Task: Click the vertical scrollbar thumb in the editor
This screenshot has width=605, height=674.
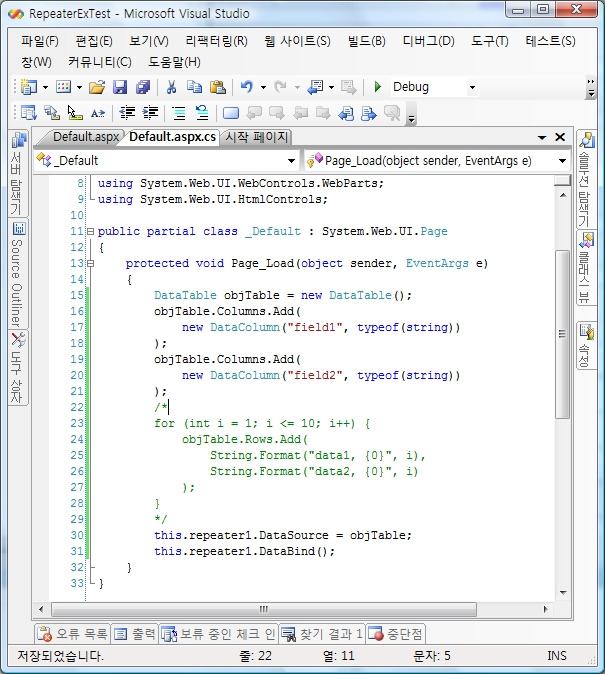Action: 562,334
